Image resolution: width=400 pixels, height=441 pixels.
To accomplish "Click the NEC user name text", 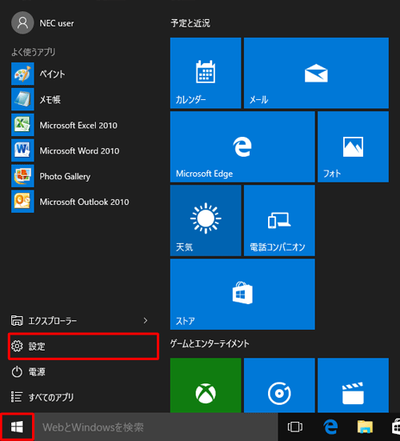I will pyautogui.click(x=57, y=23).
